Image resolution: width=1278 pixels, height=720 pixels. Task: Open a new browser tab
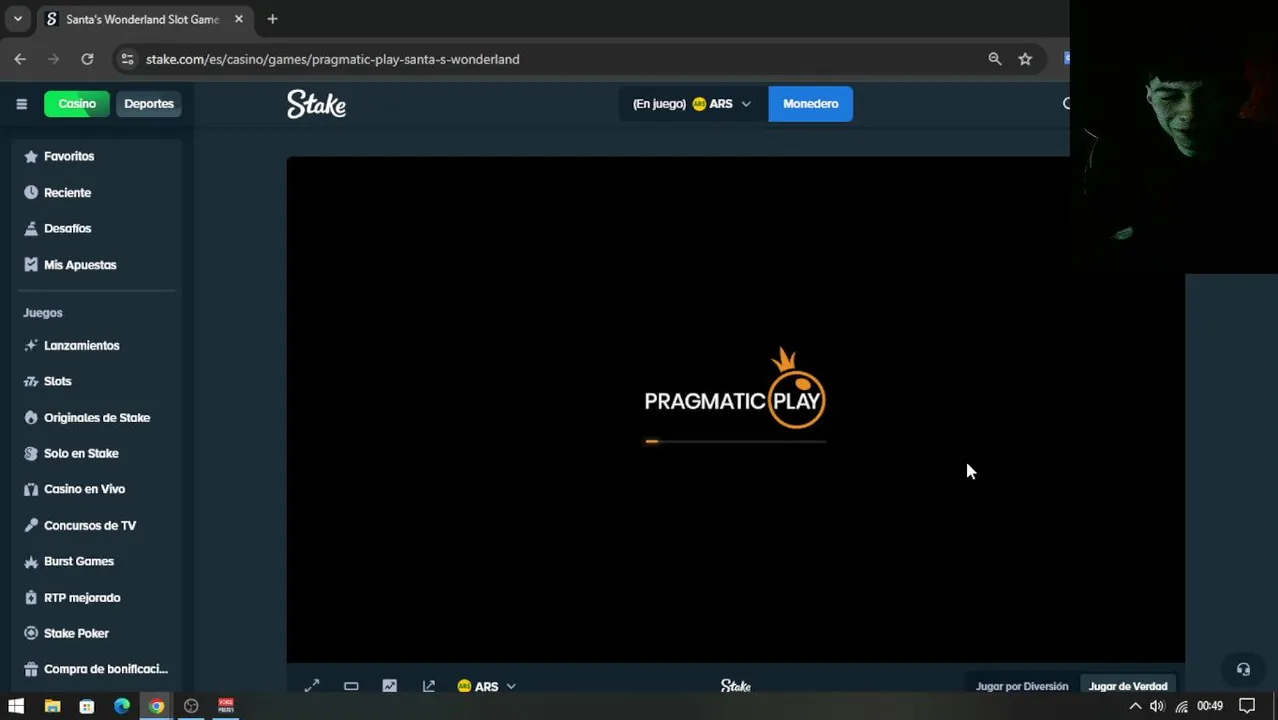(272, 19)
